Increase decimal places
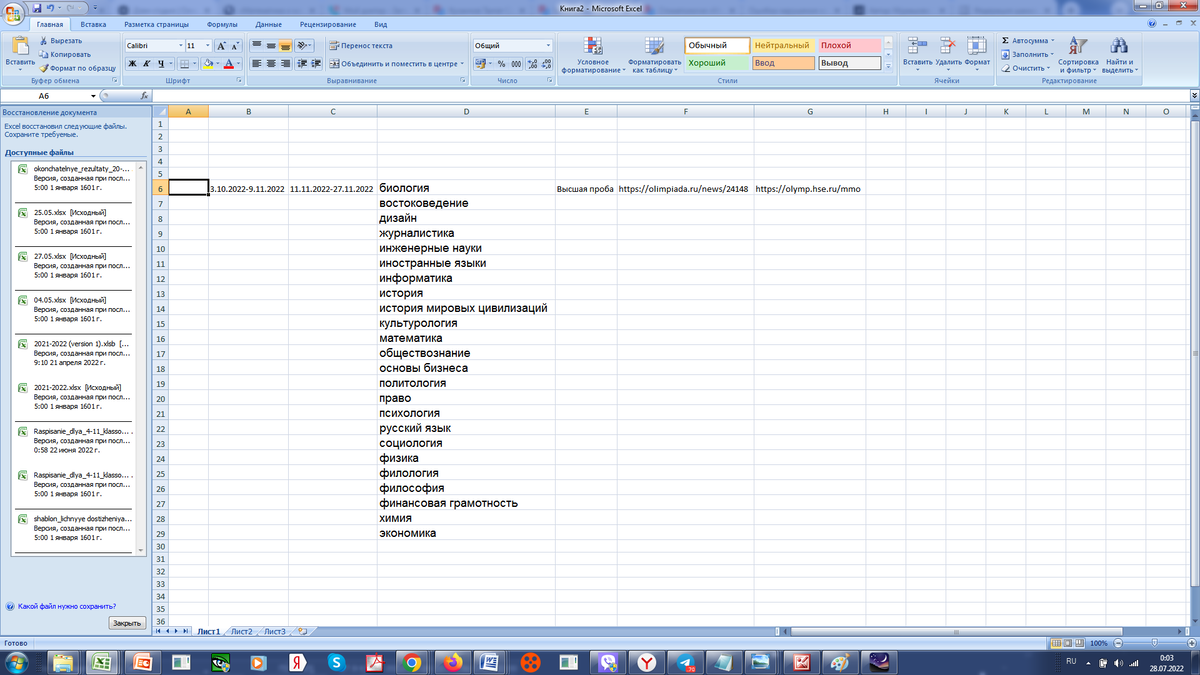 pos(532,63)
